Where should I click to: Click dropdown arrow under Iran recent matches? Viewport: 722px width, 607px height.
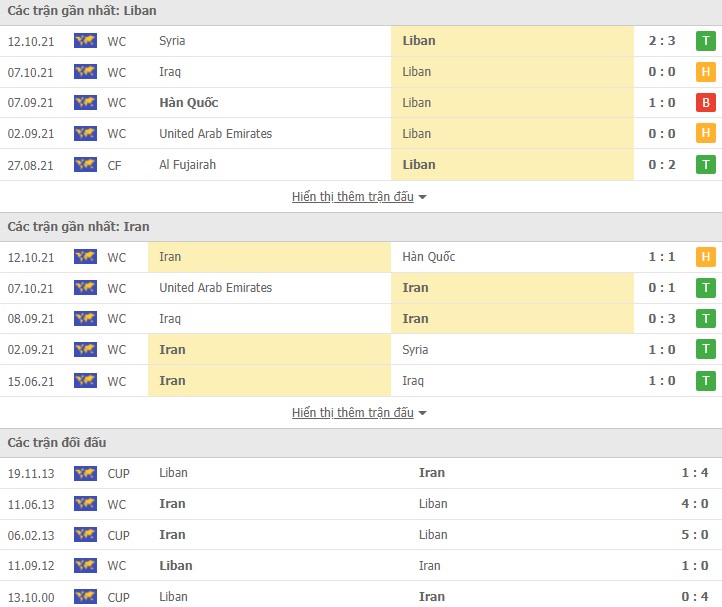pyautogui.click(x=422, y=414)
